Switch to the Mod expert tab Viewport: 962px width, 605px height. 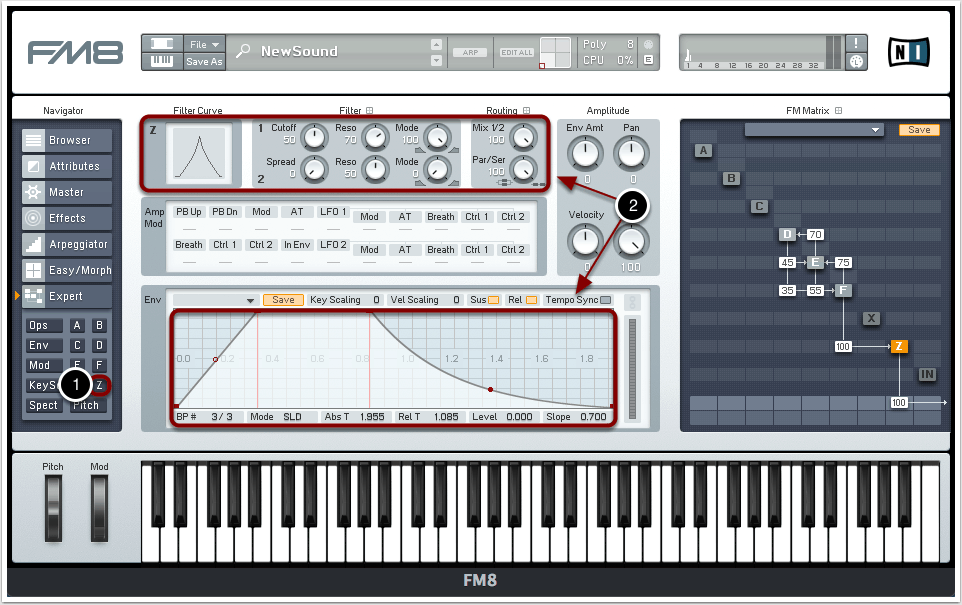pyautogui.click(x=44, y=365)
